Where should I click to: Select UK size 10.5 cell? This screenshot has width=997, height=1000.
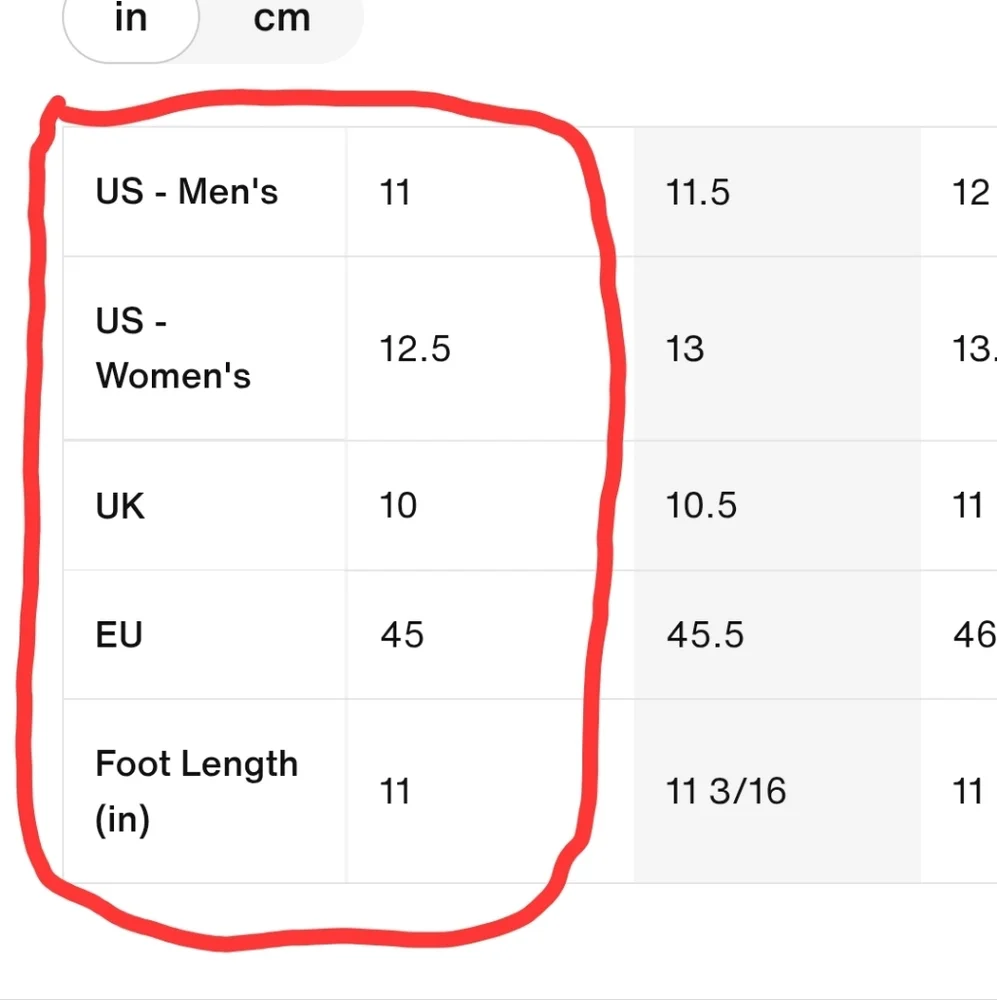click(777, 505)
